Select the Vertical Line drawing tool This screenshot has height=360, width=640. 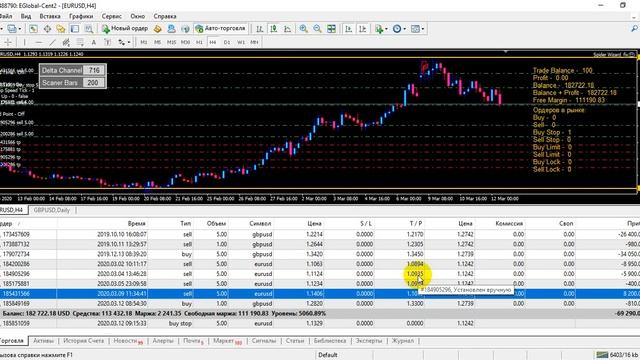click(24, 42)
